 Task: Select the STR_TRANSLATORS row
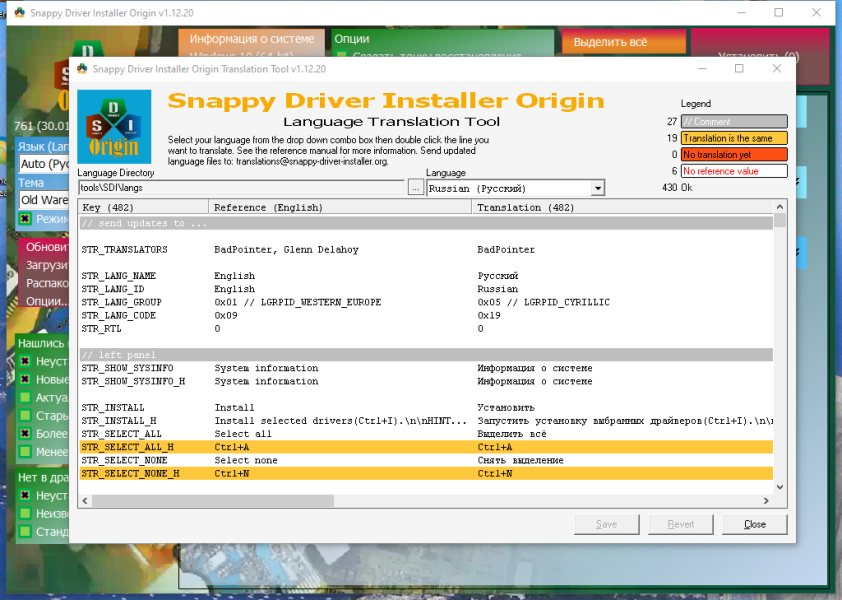[x=426, y=250]
